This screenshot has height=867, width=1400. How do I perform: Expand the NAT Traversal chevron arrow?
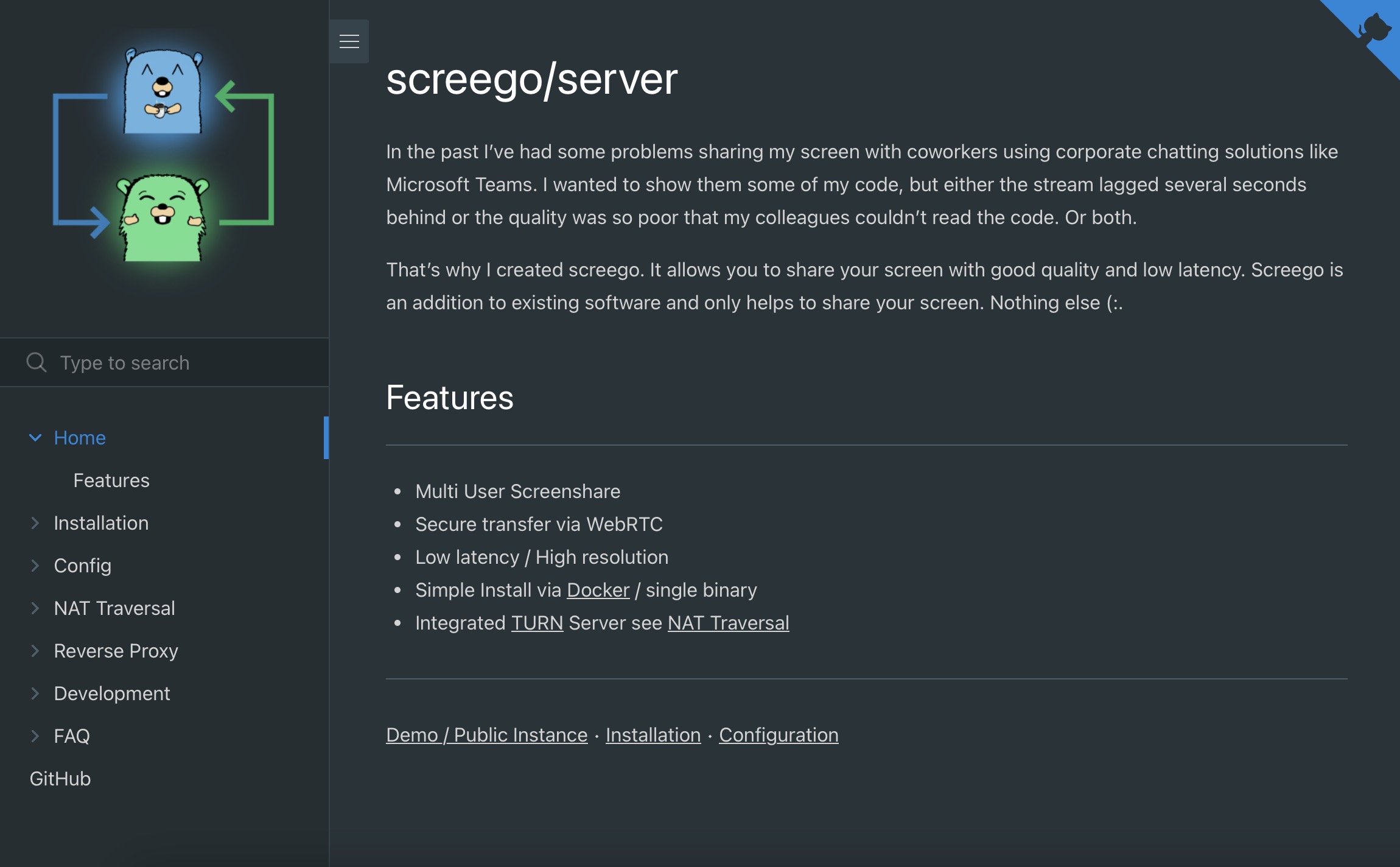click(35, 608)
